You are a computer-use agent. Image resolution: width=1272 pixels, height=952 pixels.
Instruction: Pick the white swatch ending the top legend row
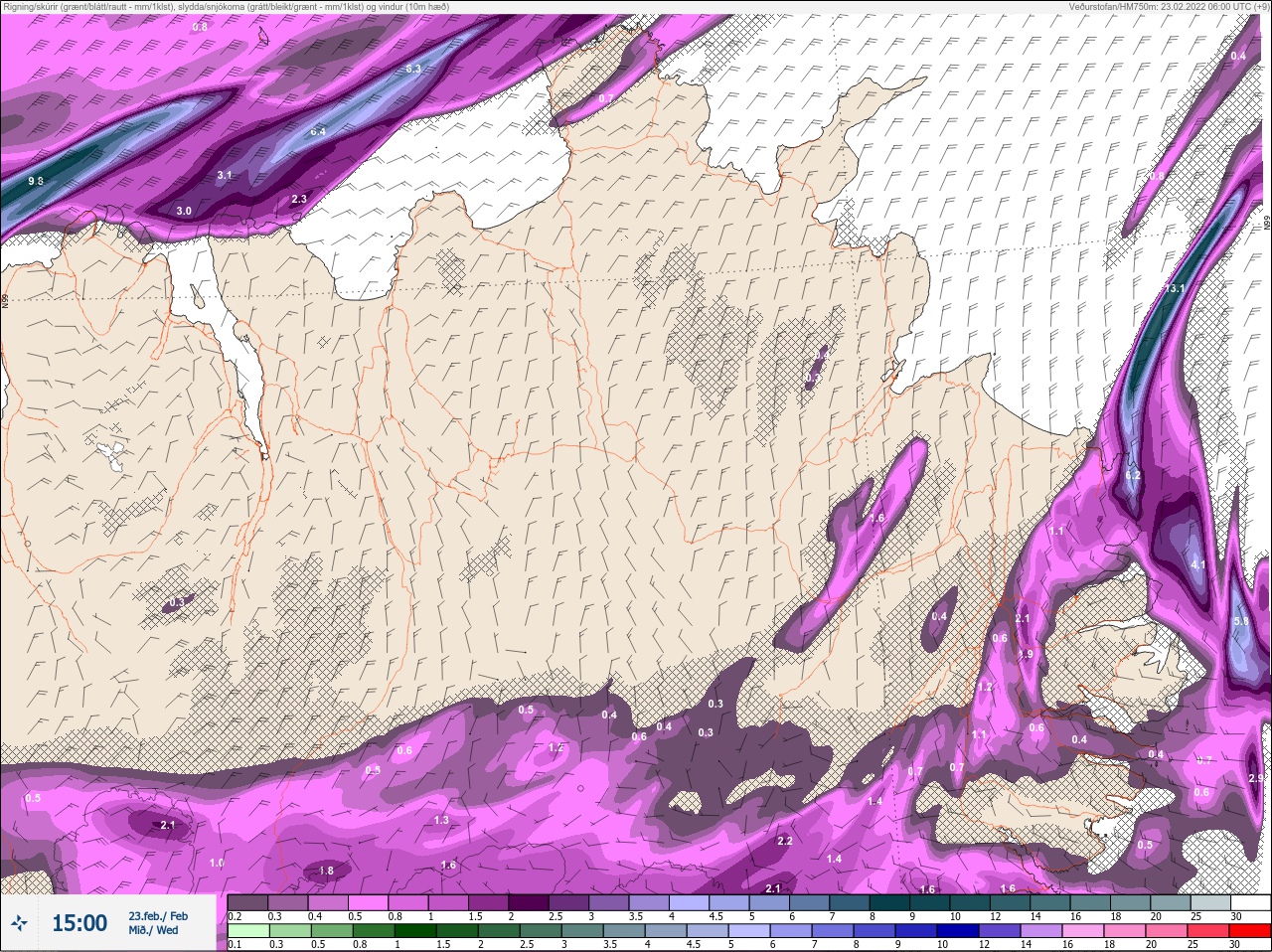coord(1250,902)
